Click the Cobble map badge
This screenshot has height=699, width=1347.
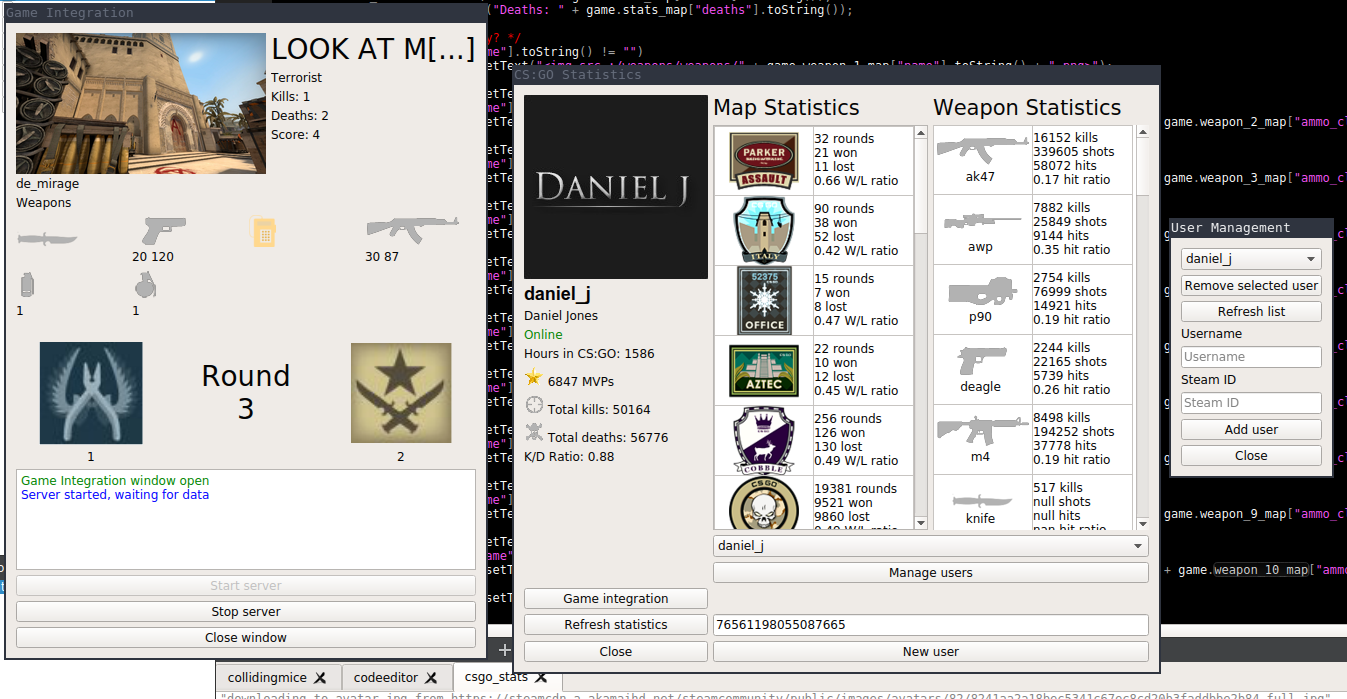[x=764, y=441]
